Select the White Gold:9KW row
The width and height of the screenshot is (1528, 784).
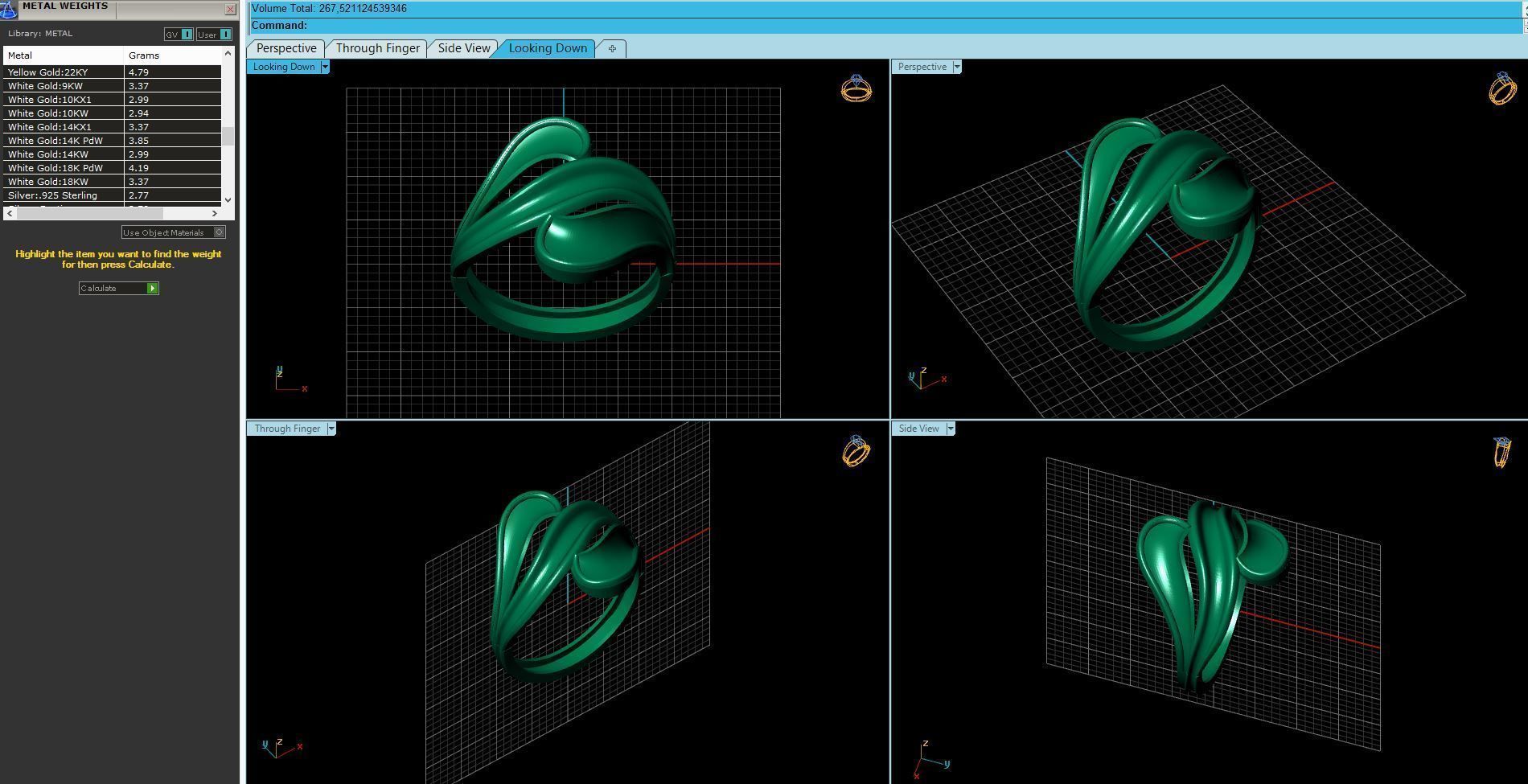point(113,86)
